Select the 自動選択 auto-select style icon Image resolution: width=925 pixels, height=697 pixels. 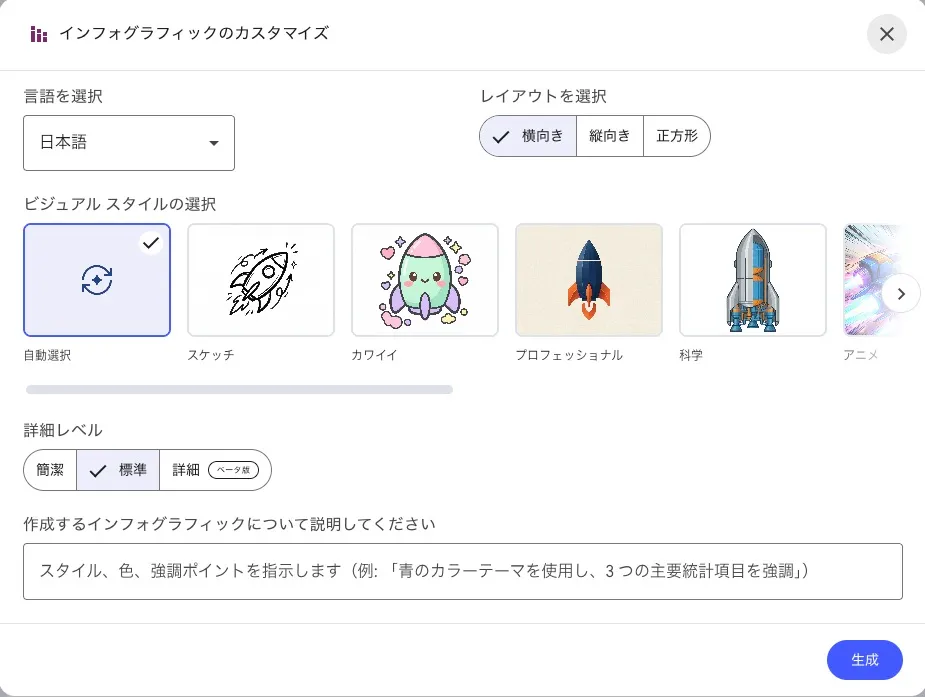click(x=97, y=280)
